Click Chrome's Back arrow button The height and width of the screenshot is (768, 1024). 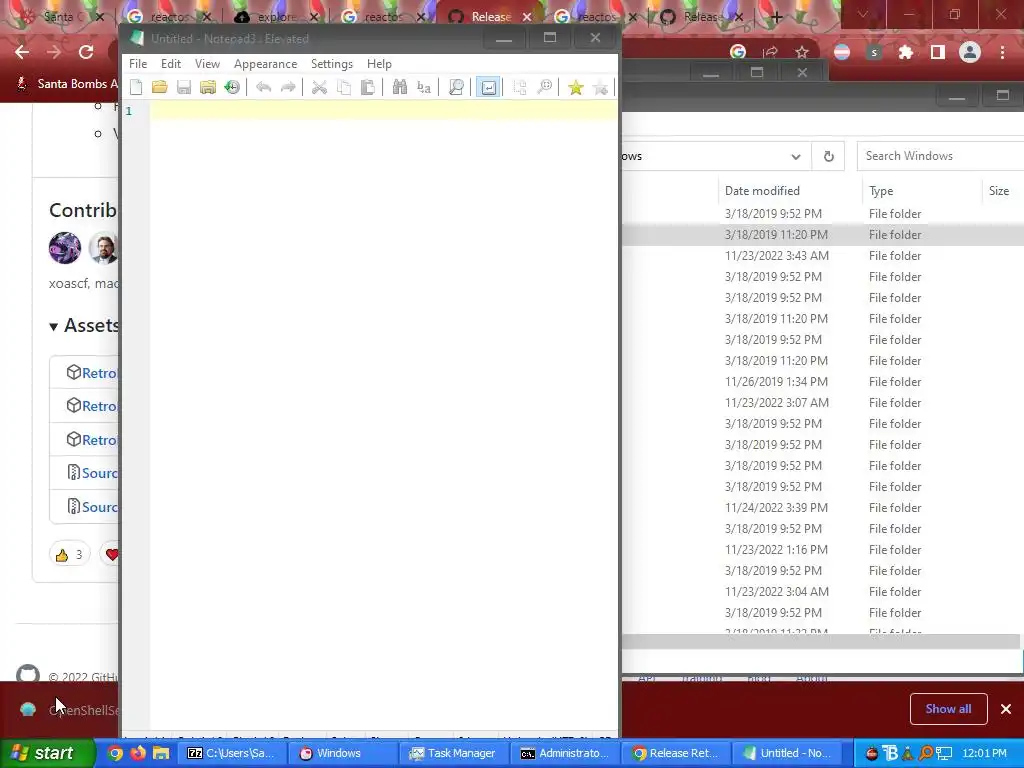pyautogui.click(x=22, y=52)
